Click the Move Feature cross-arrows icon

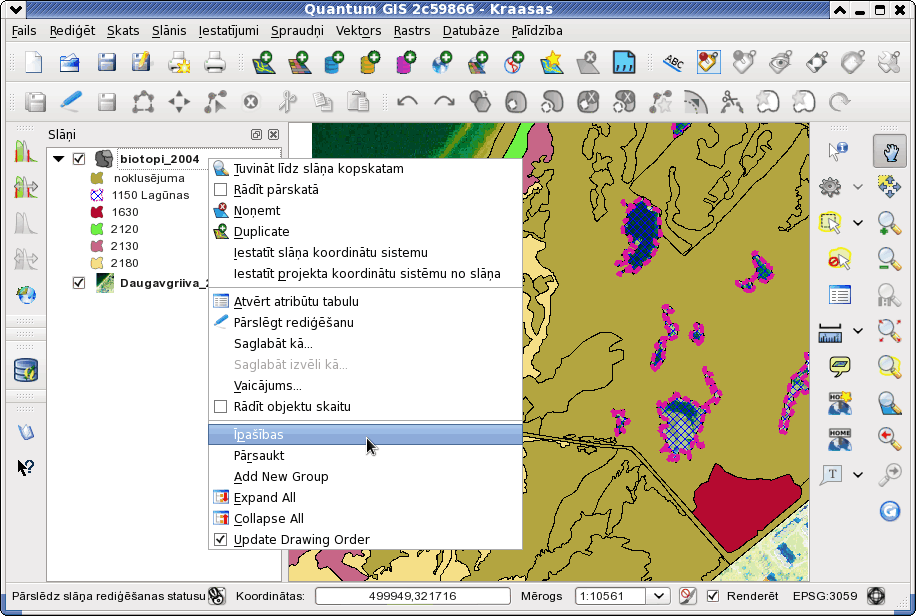179,102
